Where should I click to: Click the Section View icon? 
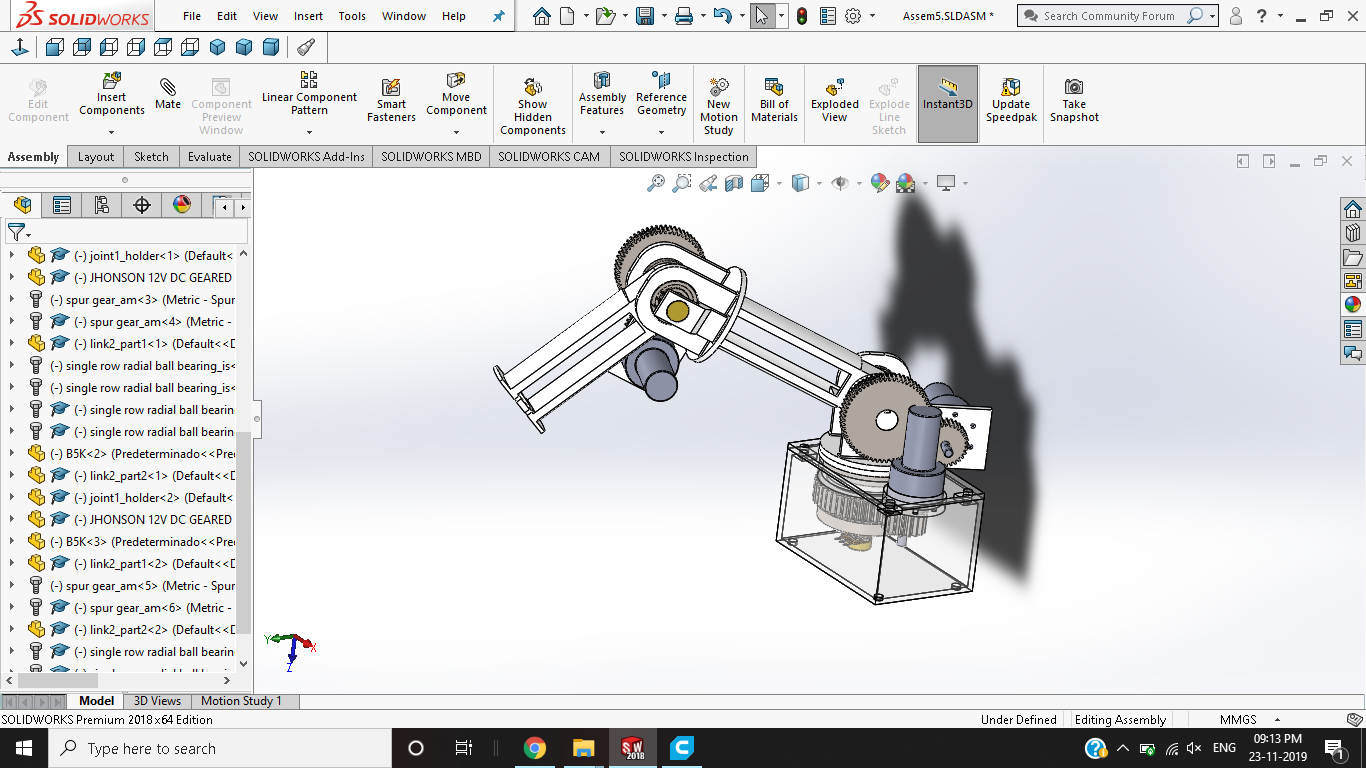pos(734,183)
